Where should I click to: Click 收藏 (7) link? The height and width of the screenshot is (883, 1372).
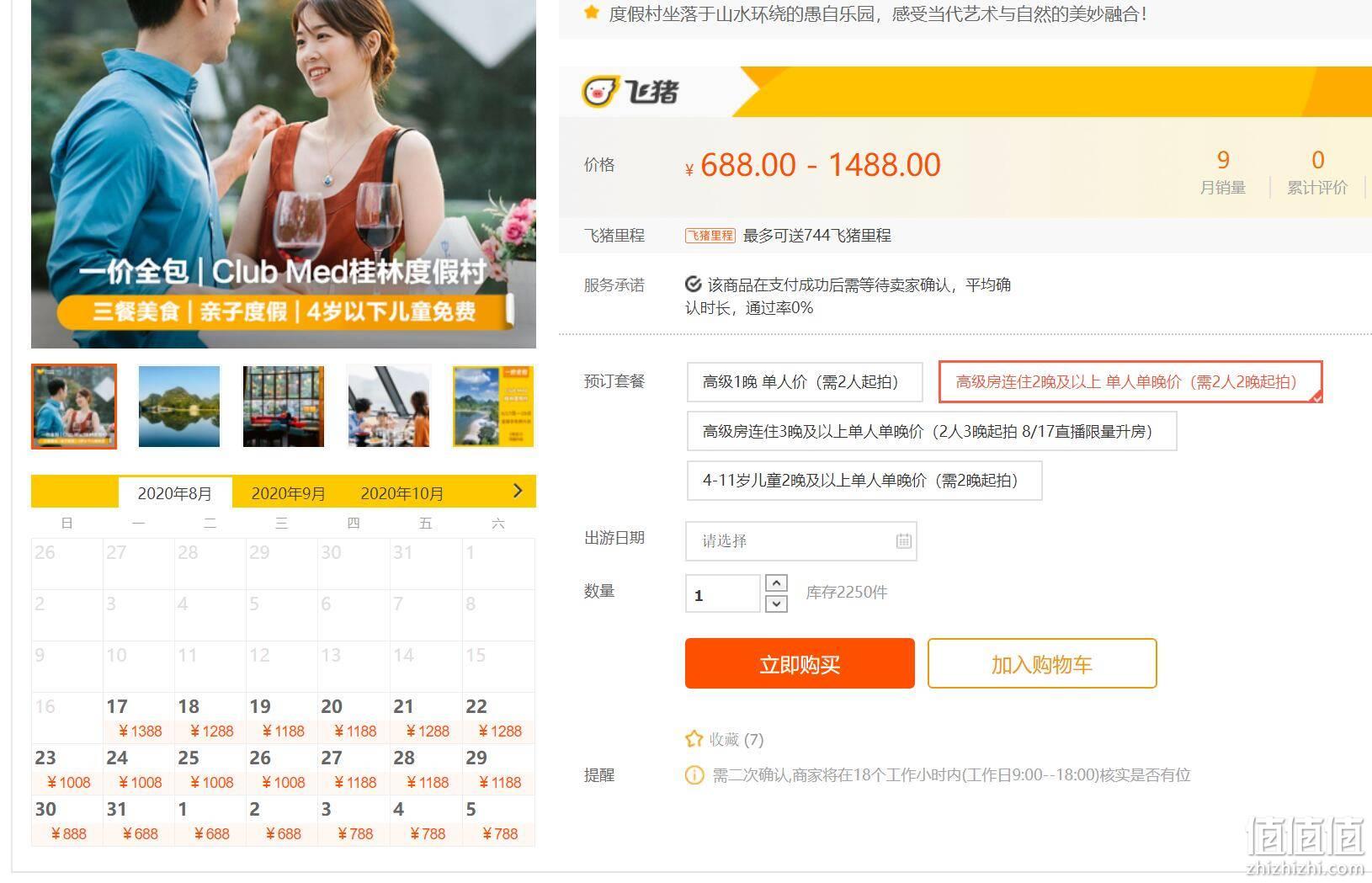(x=736, y=739)
